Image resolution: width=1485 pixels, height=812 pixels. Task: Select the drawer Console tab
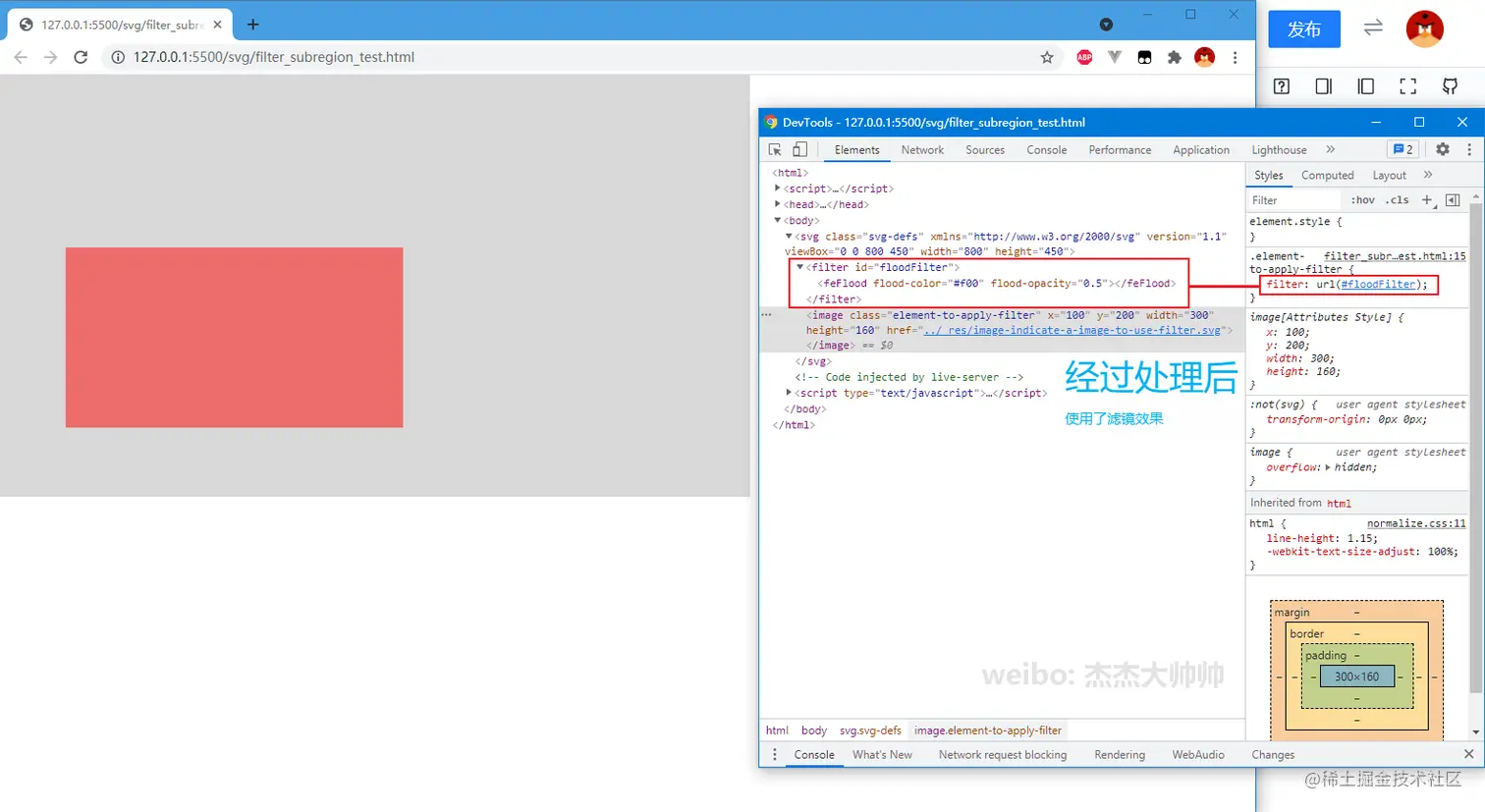(814, 755)
